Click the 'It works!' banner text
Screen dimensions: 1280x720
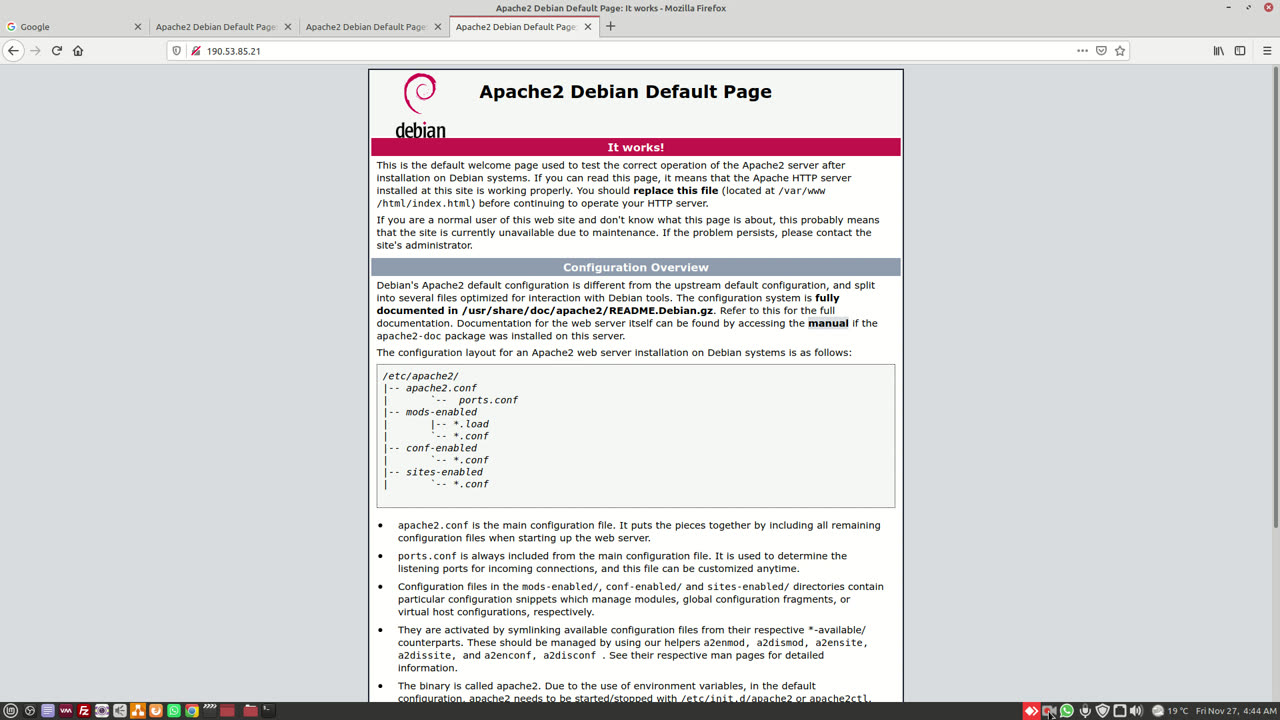click(636, 147)
